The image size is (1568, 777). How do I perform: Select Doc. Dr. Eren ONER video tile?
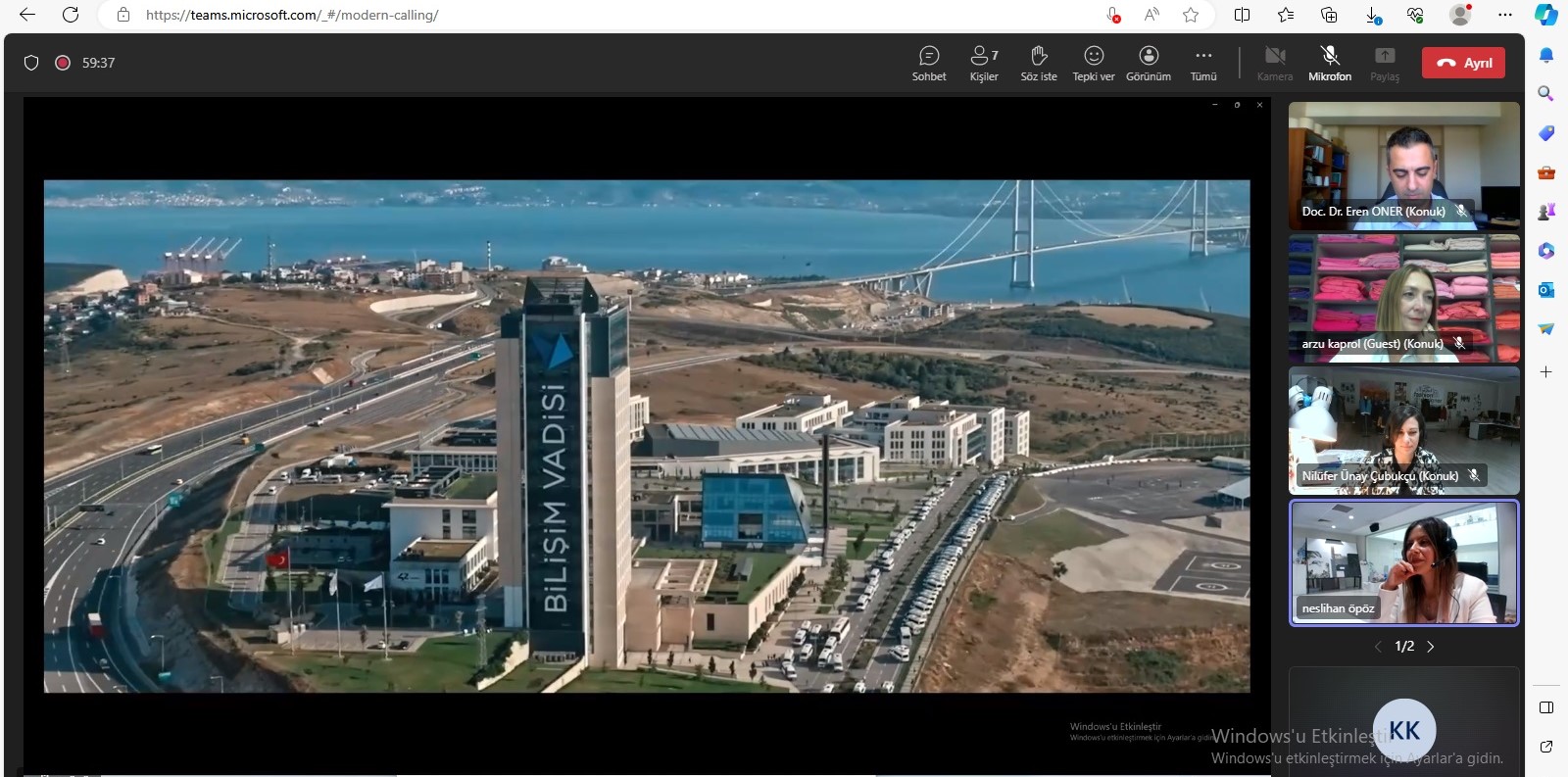[x=1403, y=165]
